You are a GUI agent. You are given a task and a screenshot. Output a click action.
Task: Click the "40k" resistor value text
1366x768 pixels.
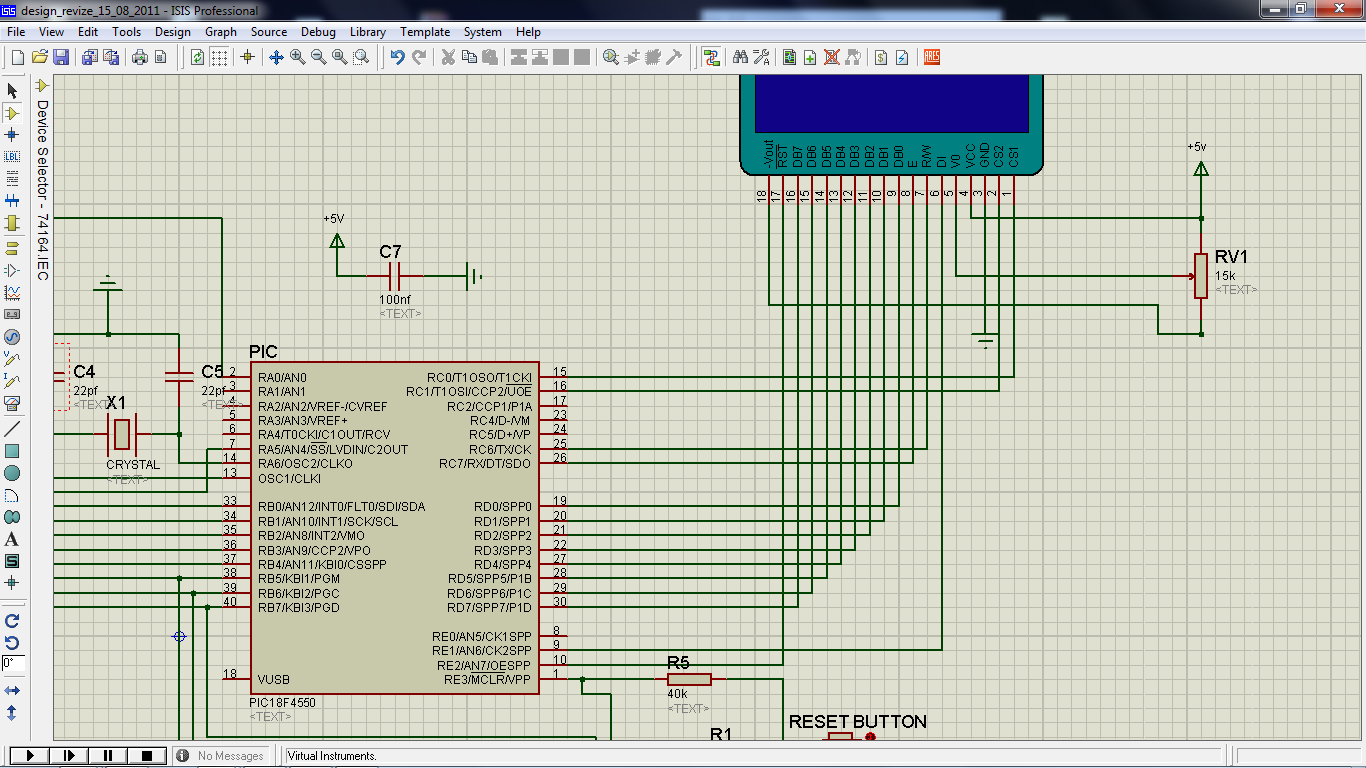click(x=678, y=694)
